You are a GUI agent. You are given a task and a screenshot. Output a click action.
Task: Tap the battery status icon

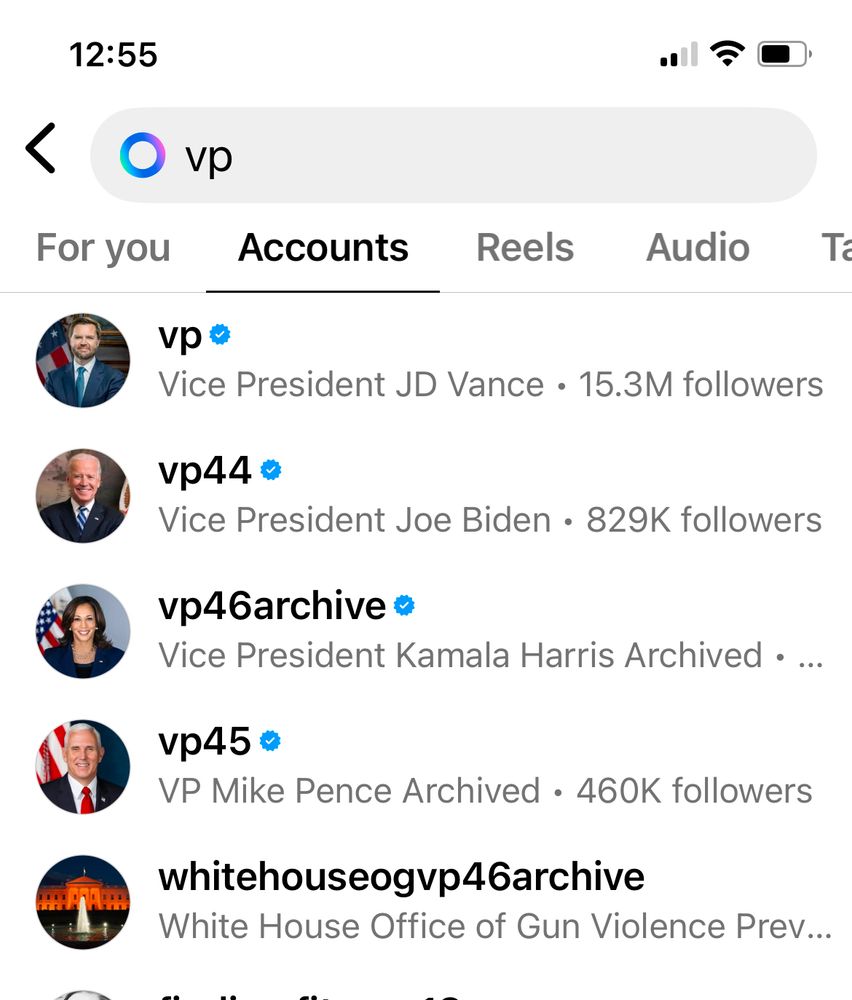(784, 54)
